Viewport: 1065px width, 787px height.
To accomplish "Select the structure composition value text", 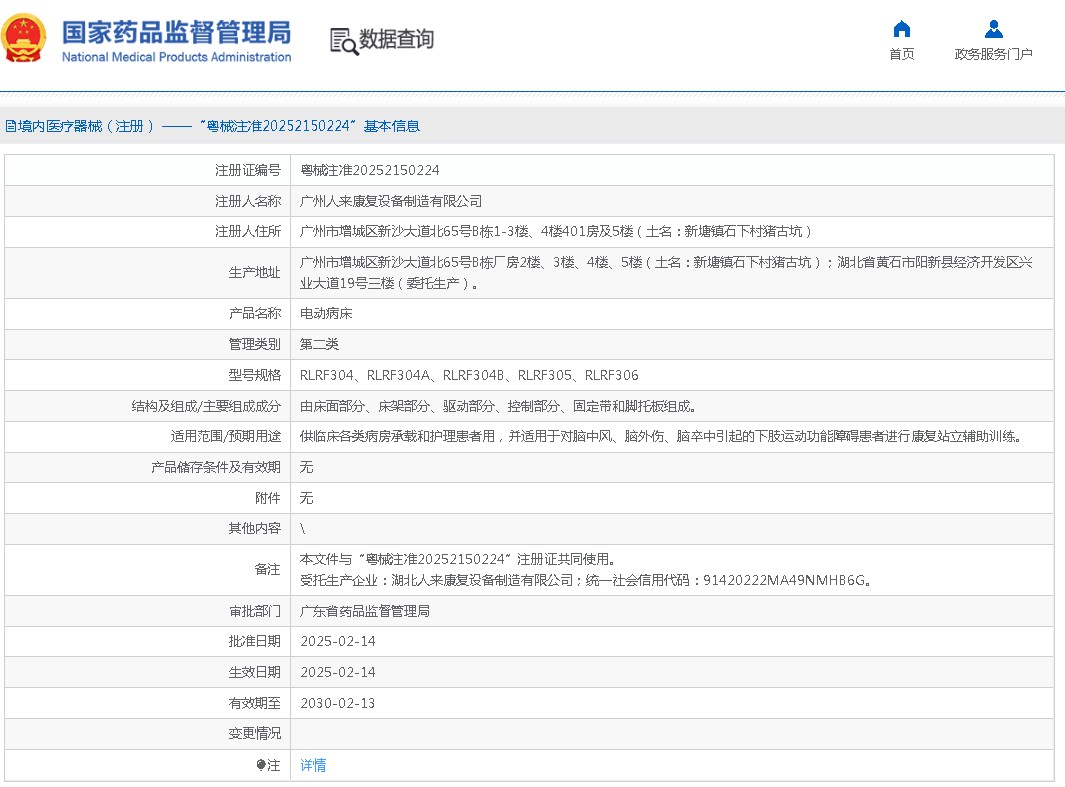I will (499, 406).
